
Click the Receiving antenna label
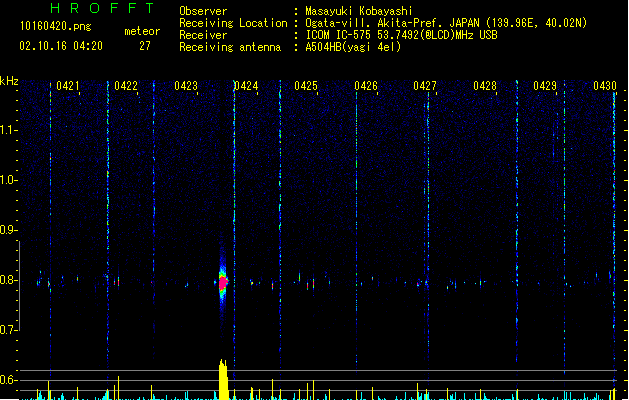[x=230, y=47]
